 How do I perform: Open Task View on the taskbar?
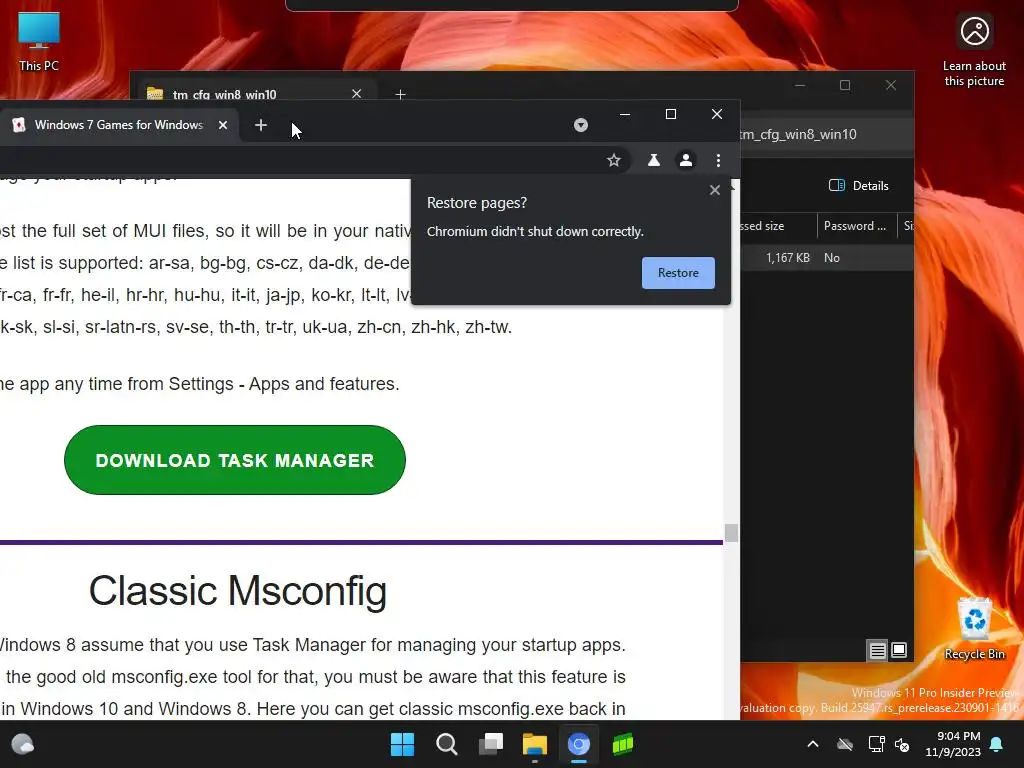(x=490, y=744)
